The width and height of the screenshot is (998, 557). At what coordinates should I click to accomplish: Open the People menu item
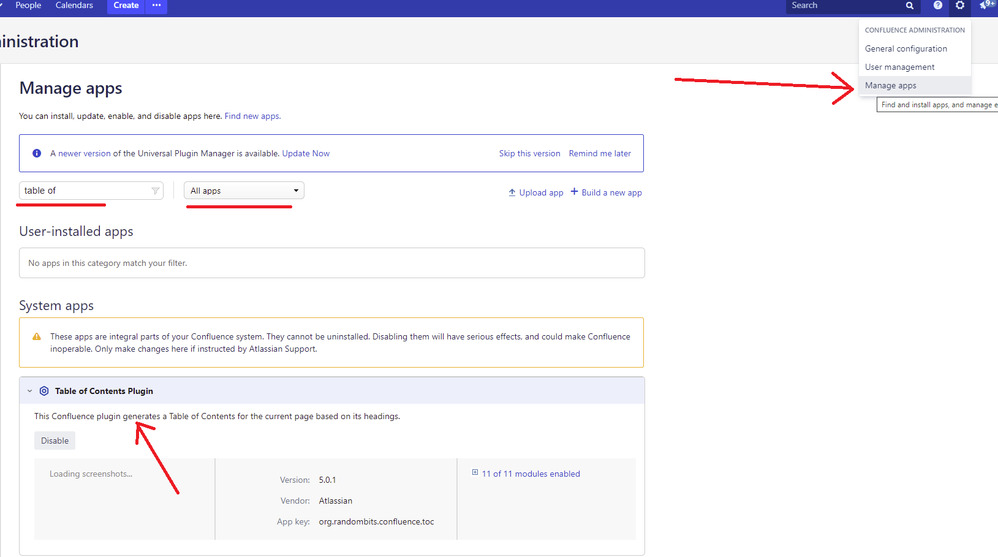(28, 5)
